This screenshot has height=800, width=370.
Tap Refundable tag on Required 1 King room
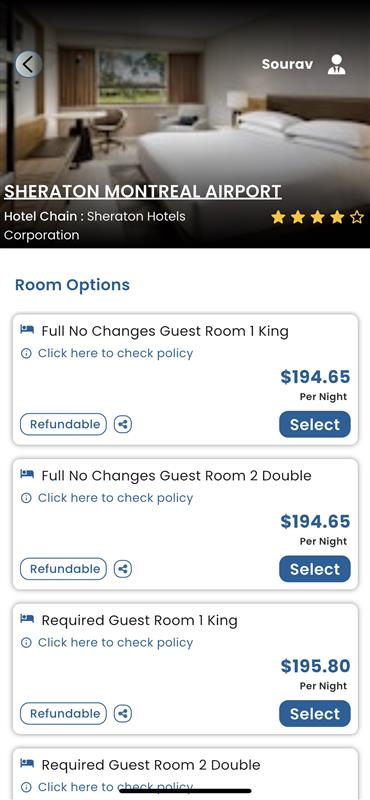click(x=63, y=713)
